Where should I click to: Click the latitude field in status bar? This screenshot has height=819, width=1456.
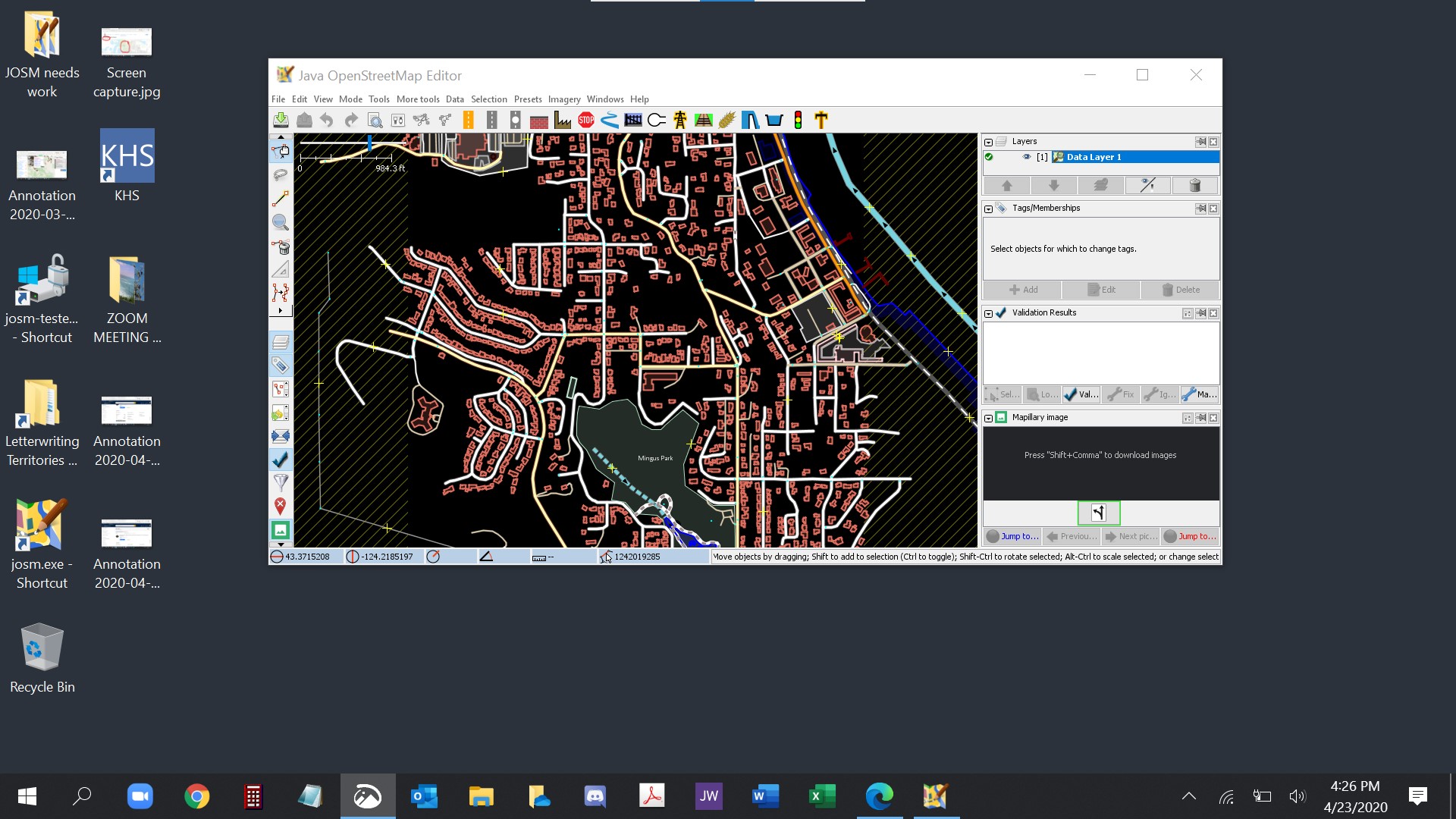click(x=306, y=557)
